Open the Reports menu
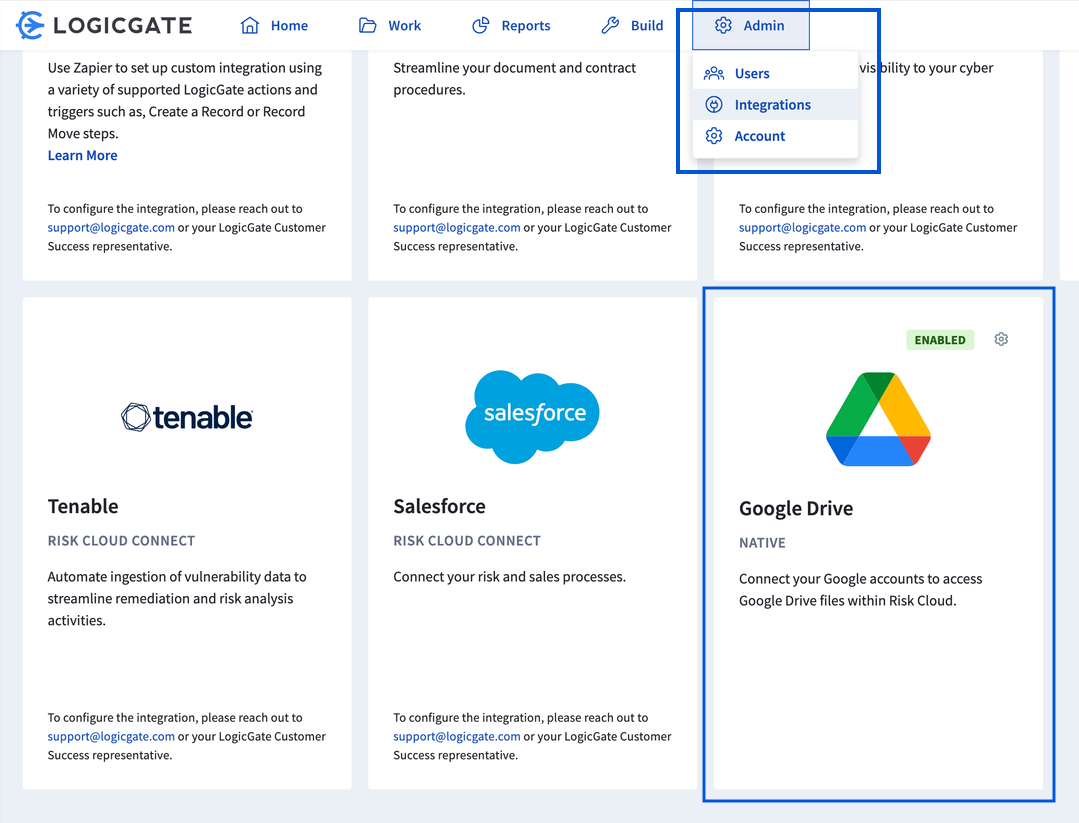This screenshot has height=823, width=1079. coord(511,25)
